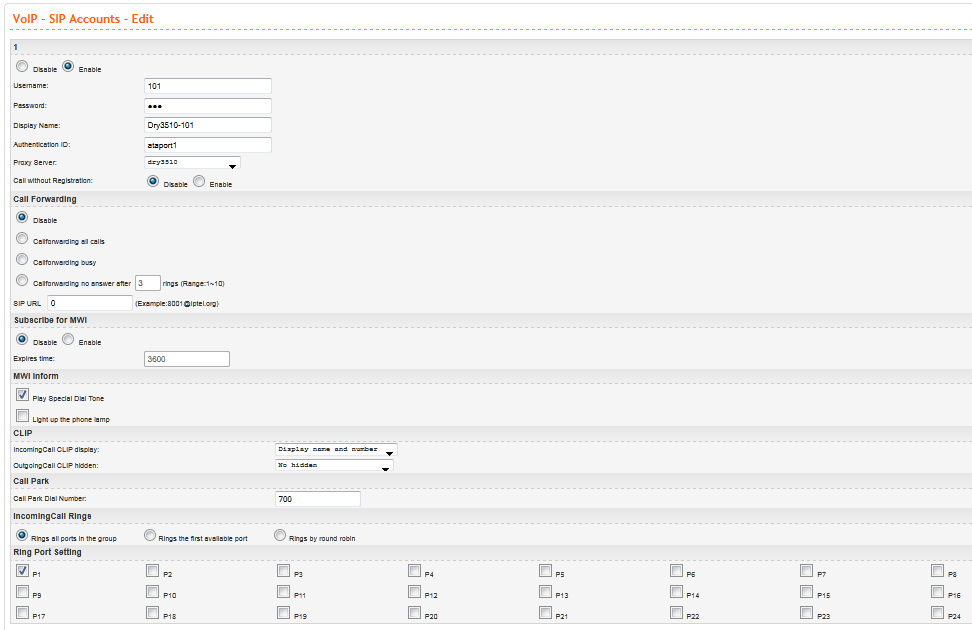This screenshot has width=972, height=630.
Task: Tick the P24 port checkbox
Action: (937, 614)
